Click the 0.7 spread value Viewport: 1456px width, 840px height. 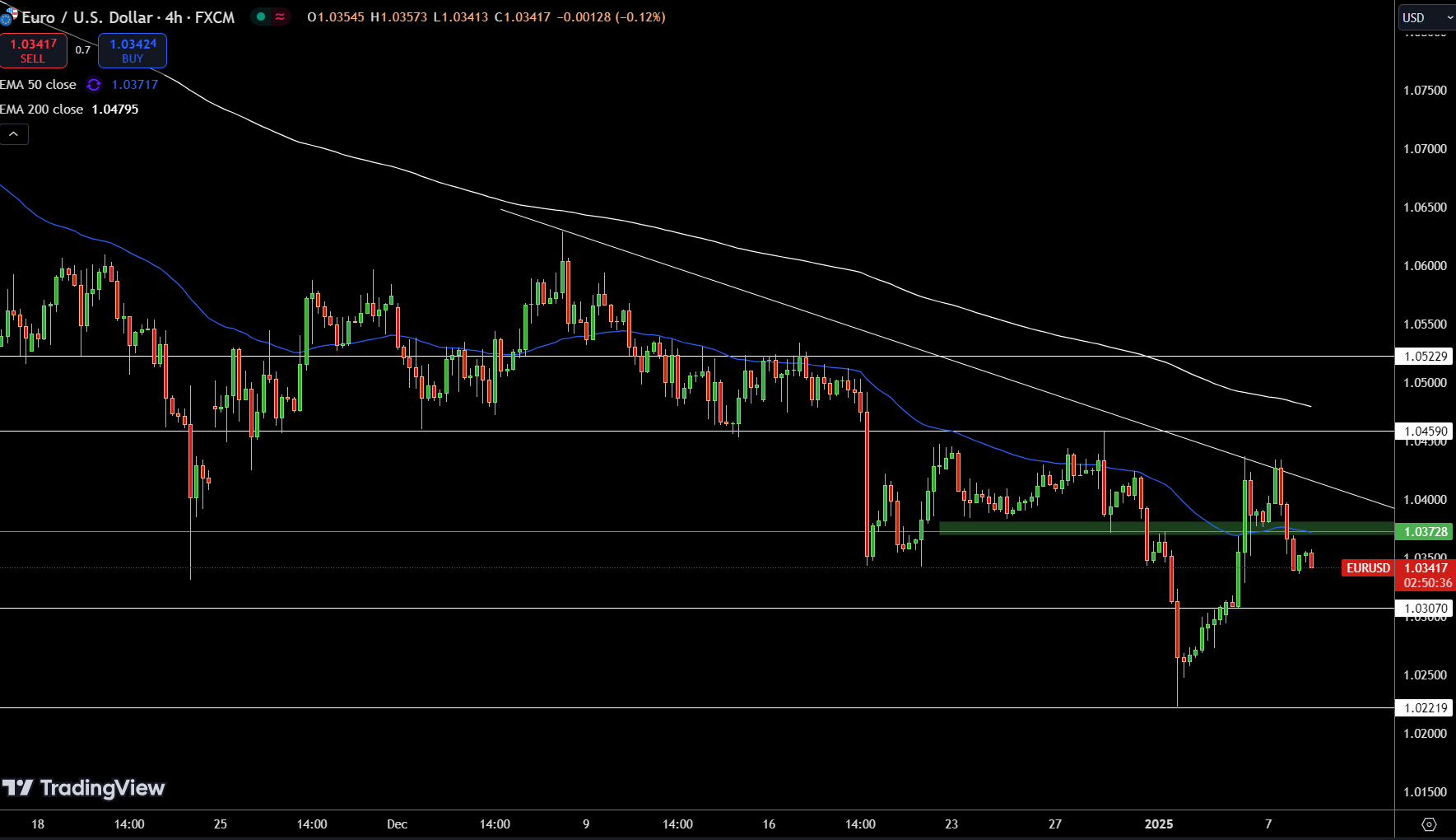(83, 50)
